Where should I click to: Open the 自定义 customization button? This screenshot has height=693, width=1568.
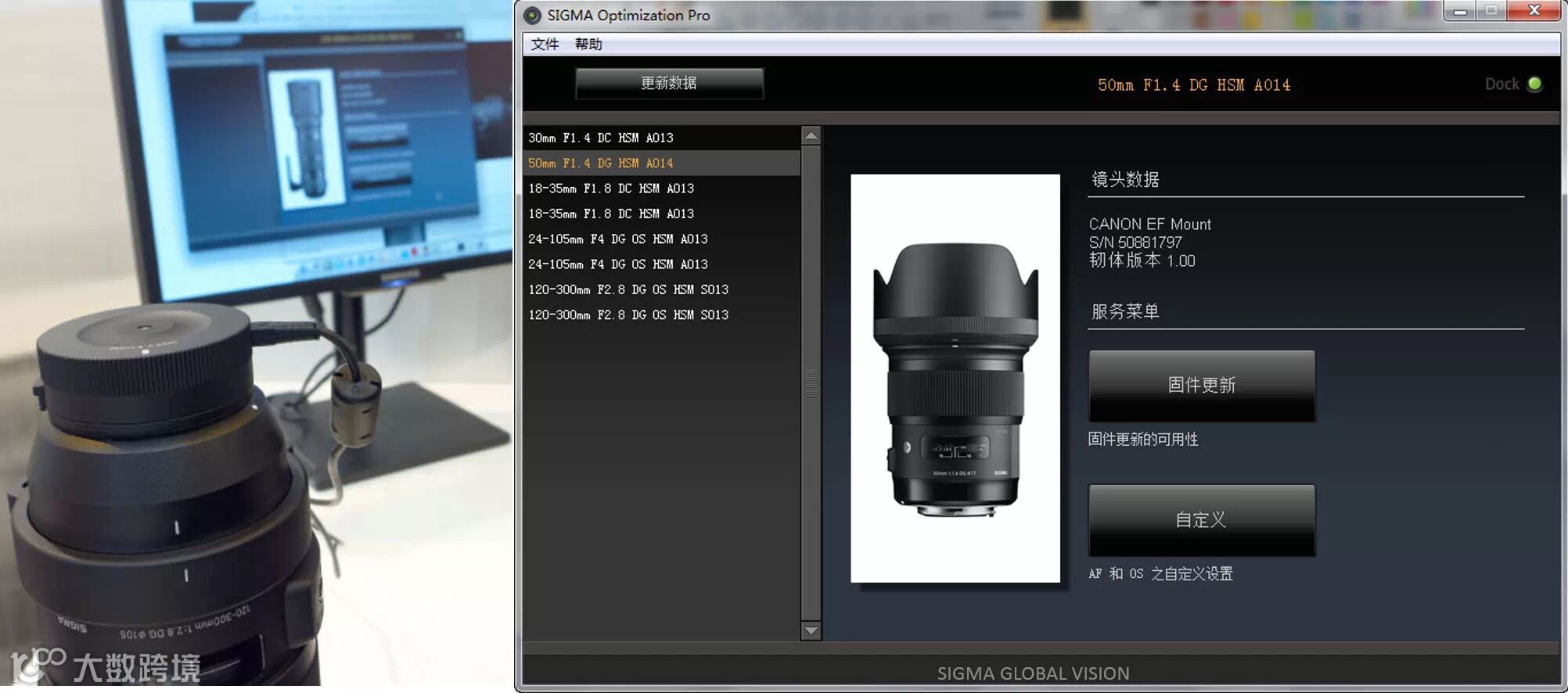point(1202,520)
